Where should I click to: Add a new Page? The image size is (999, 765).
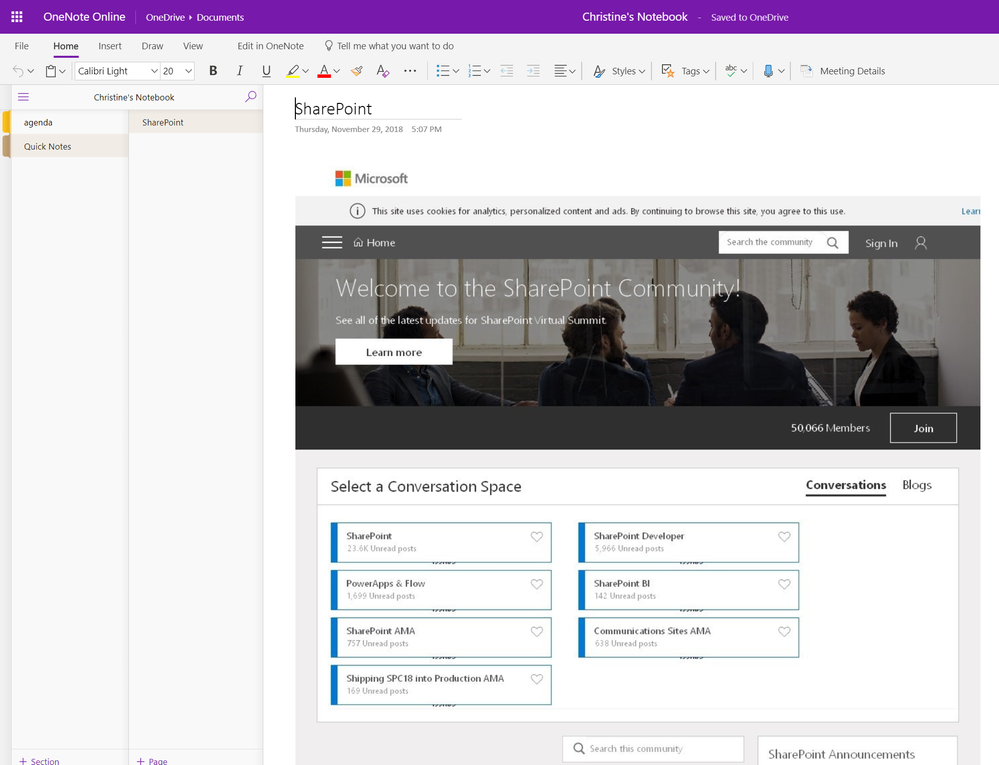[152, 761]
